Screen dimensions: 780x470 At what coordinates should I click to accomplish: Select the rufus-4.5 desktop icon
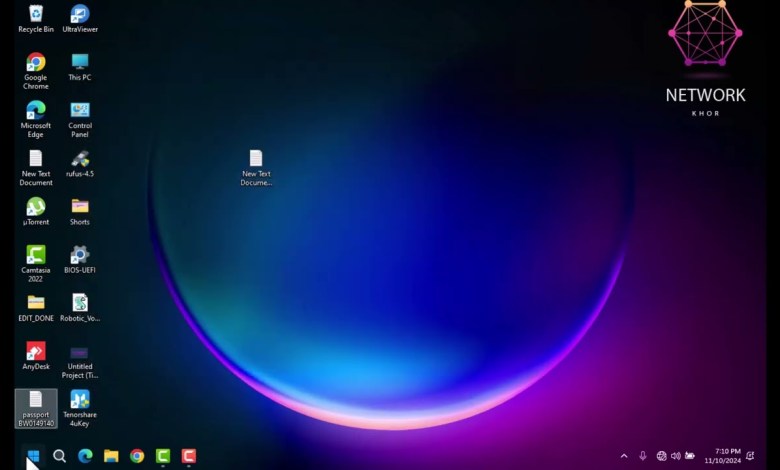click(x=80, y=164)
